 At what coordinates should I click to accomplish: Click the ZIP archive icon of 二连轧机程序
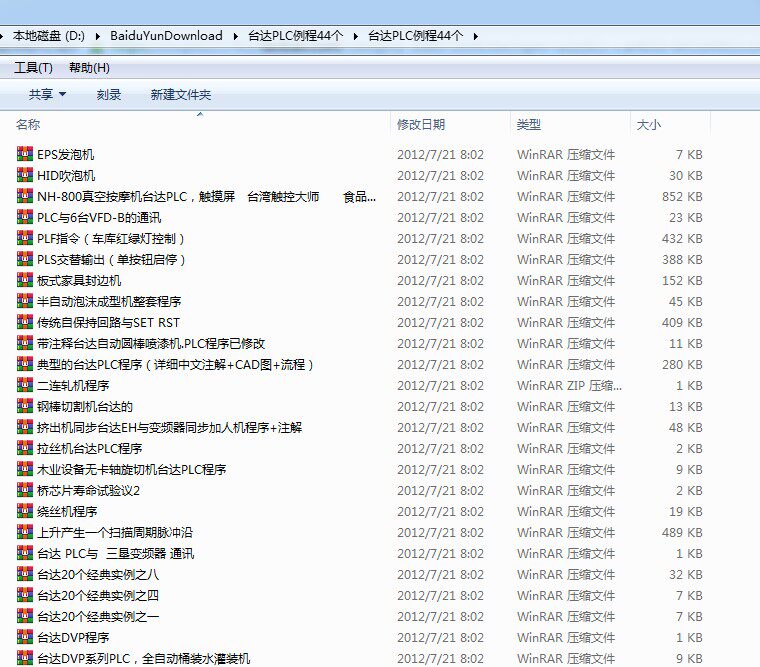[x=25, y=385]
